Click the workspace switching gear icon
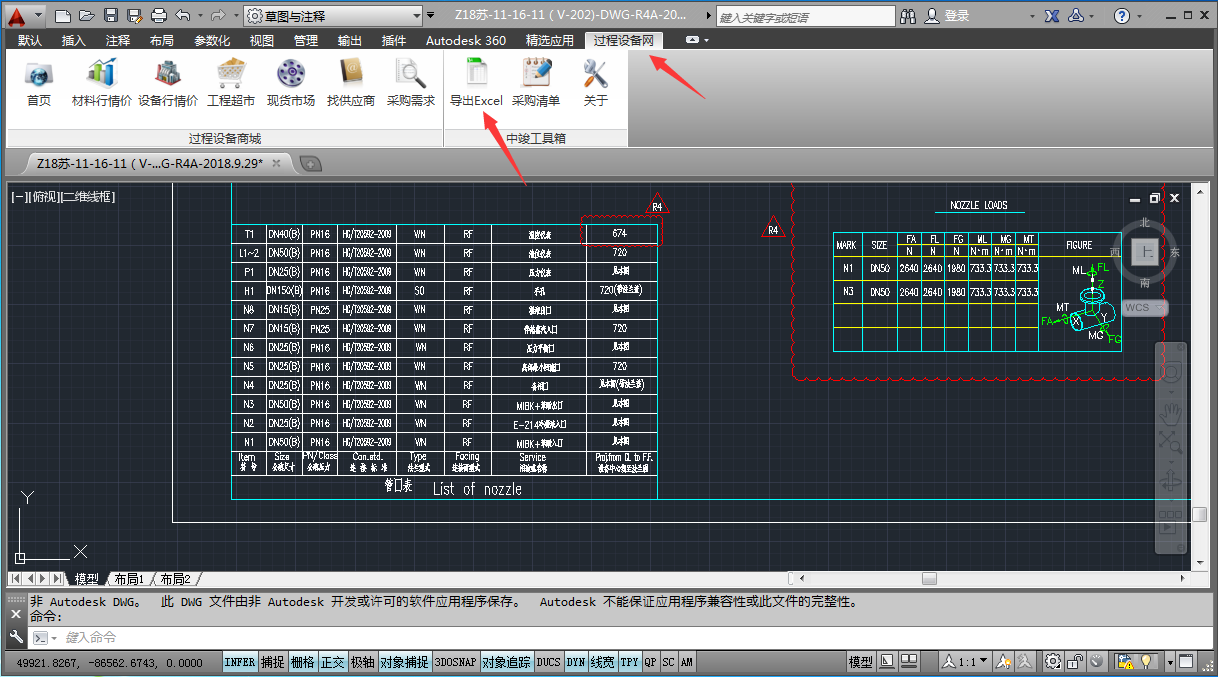The height and width of the screenshot is (677, 1218). click(1053, 662)
